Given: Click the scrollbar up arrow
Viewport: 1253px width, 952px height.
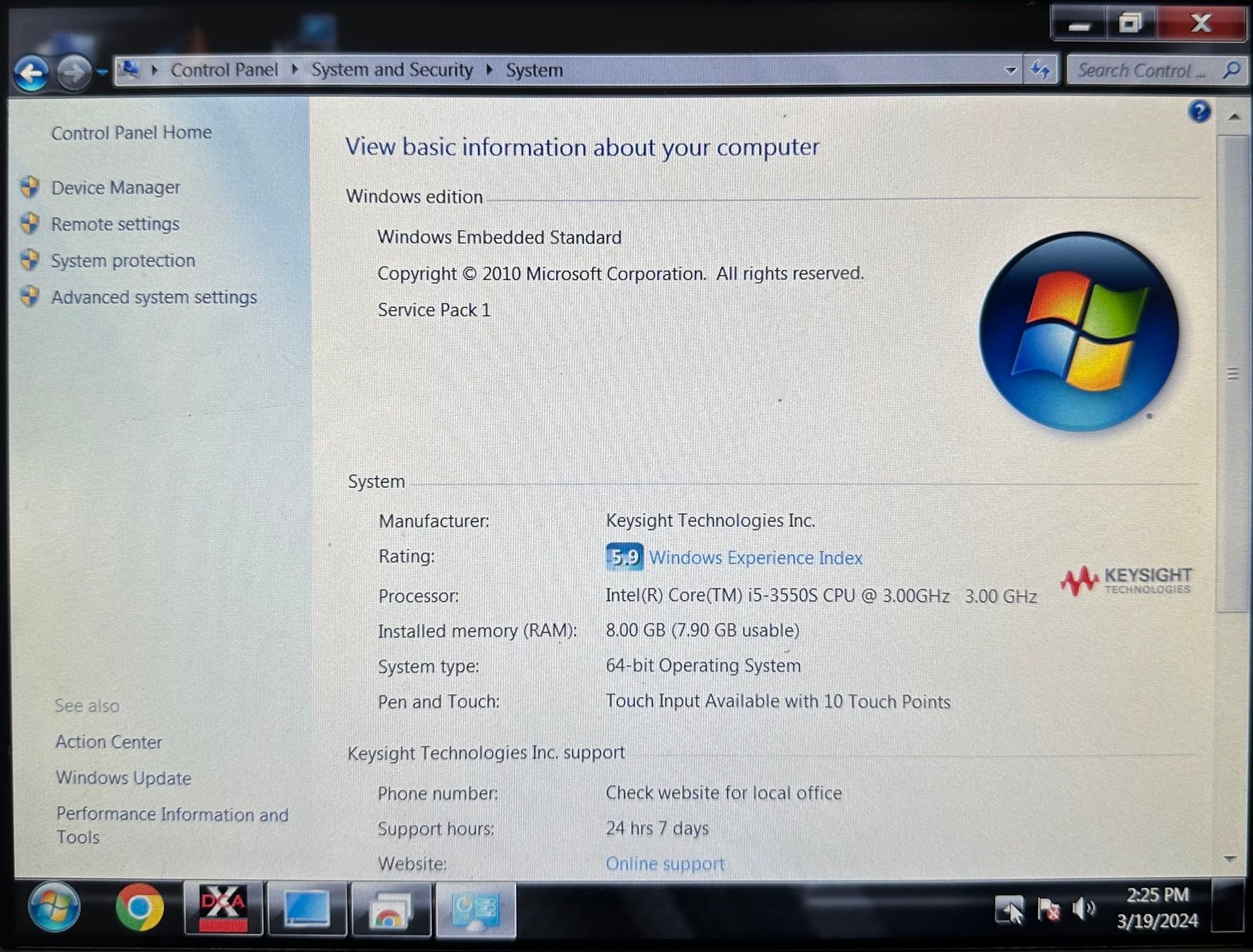Looking at the screenshot, I should tap(1233, 117).
